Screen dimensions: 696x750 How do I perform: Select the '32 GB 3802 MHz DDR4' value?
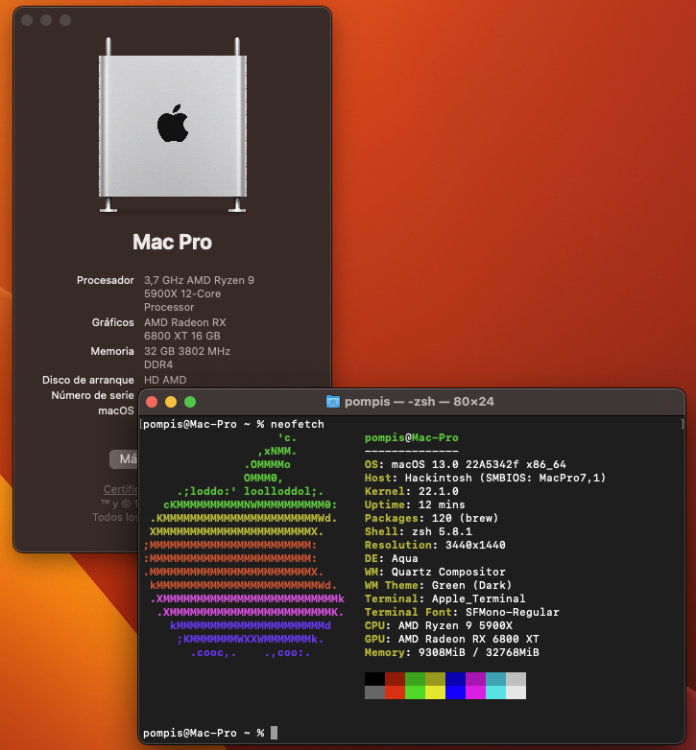[x=187, y=358]
